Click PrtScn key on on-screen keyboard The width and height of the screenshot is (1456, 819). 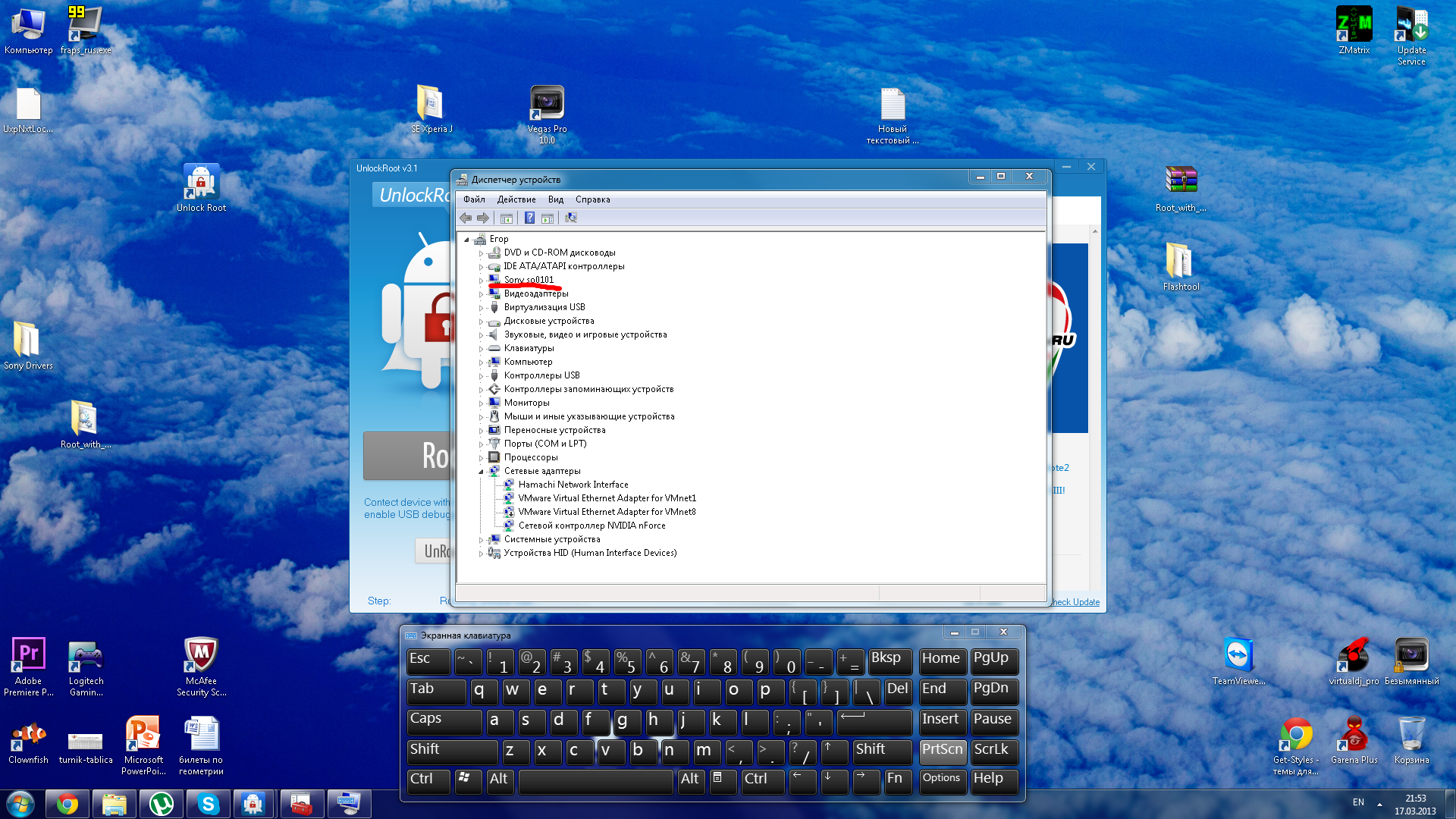[943, 752]
